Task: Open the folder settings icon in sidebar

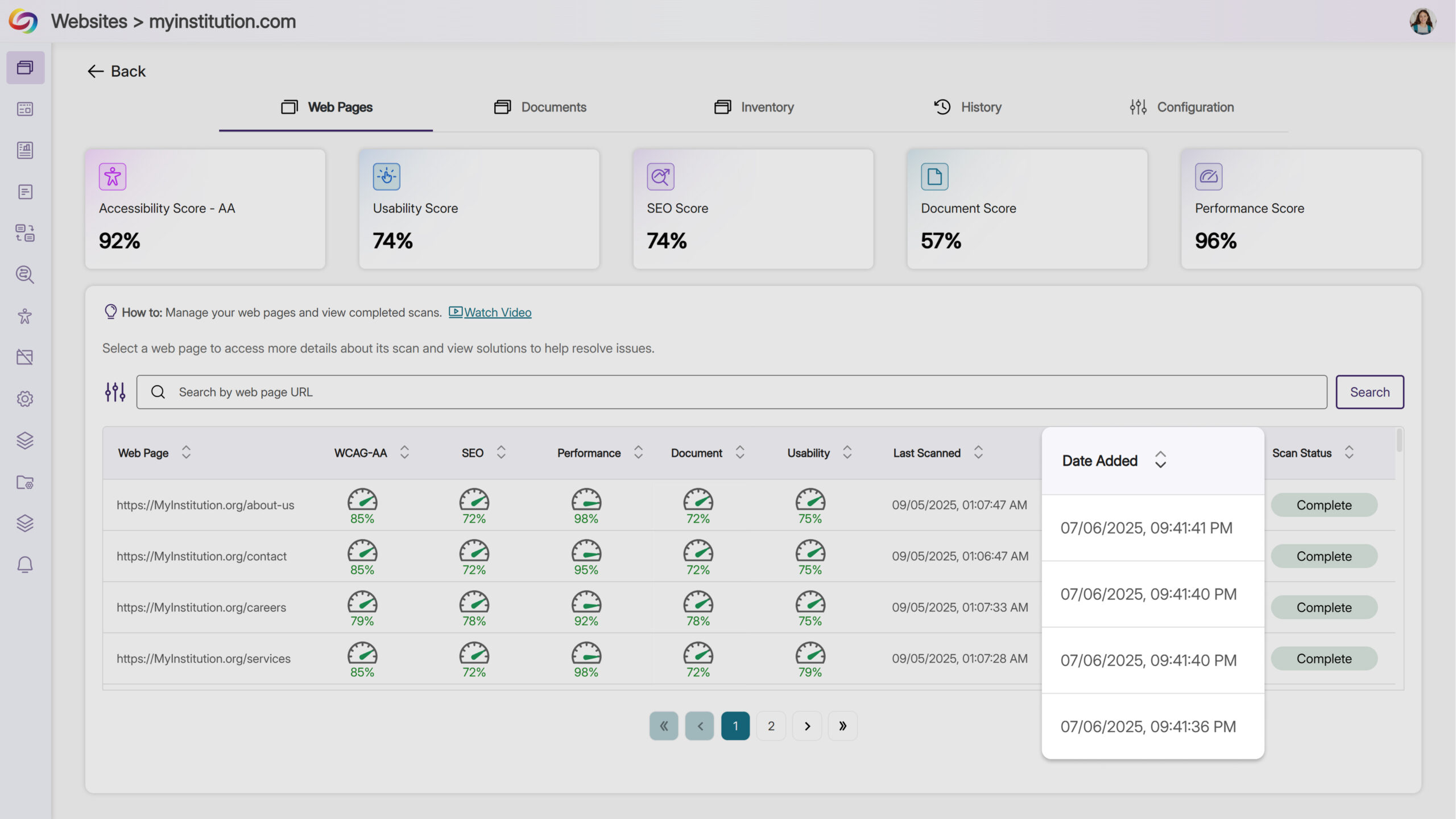Action: point(25,482)
